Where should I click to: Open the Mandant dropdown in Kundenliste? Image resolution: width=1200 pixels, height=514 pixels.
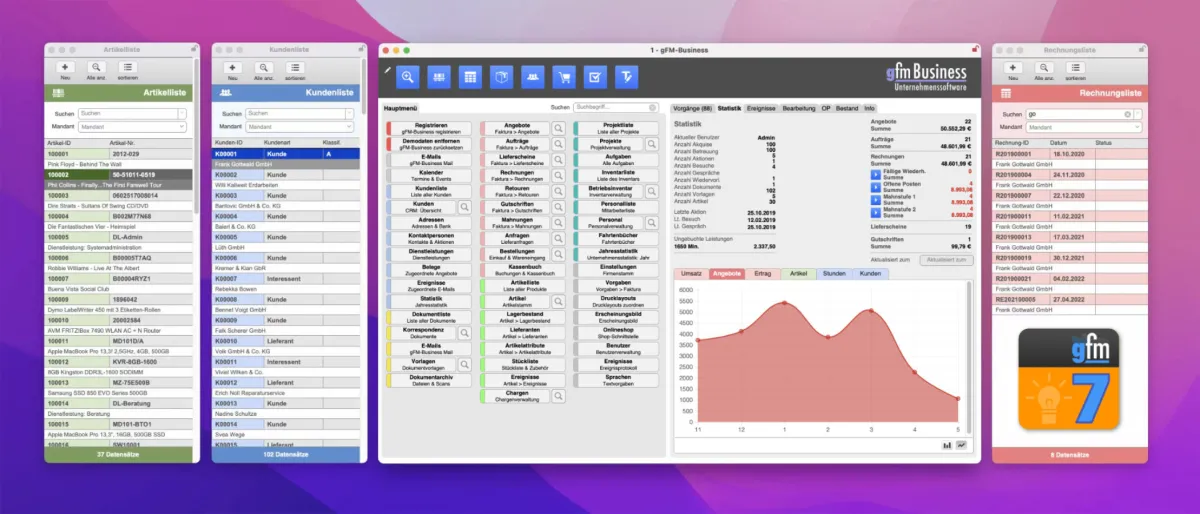click(x=300, y=127)
